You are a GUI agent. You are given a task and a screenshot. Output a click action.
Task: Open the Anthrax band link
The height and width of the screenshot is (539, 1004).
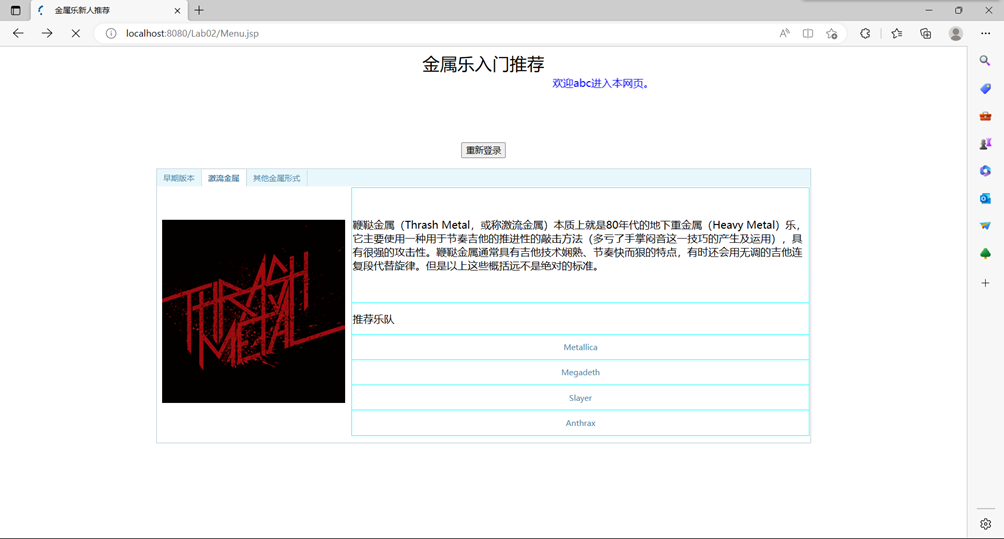[580, 422]
